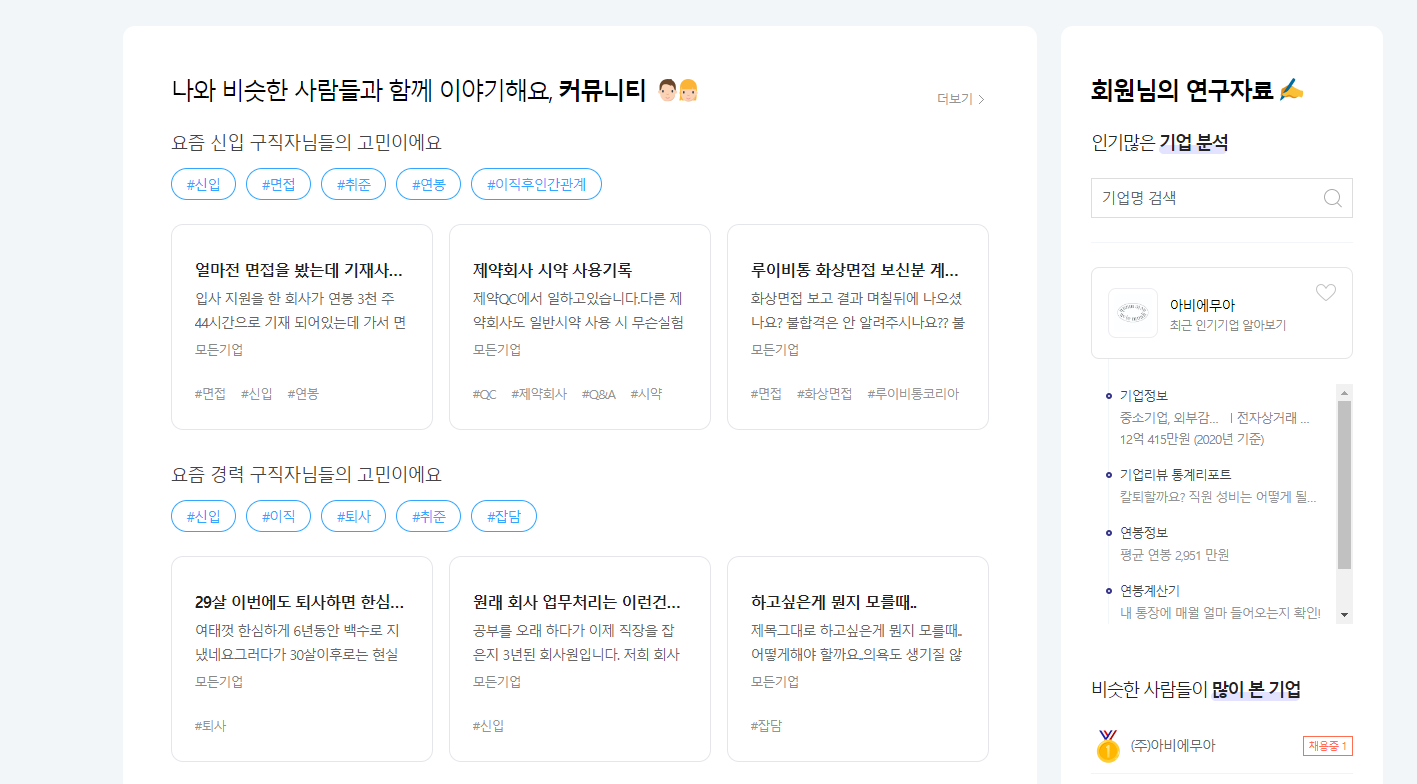Image resolution: width=1417 pixels, height=784 pixels.
Task: Open post '제약회사 시약 사용기록'
Action: point(552,270)
